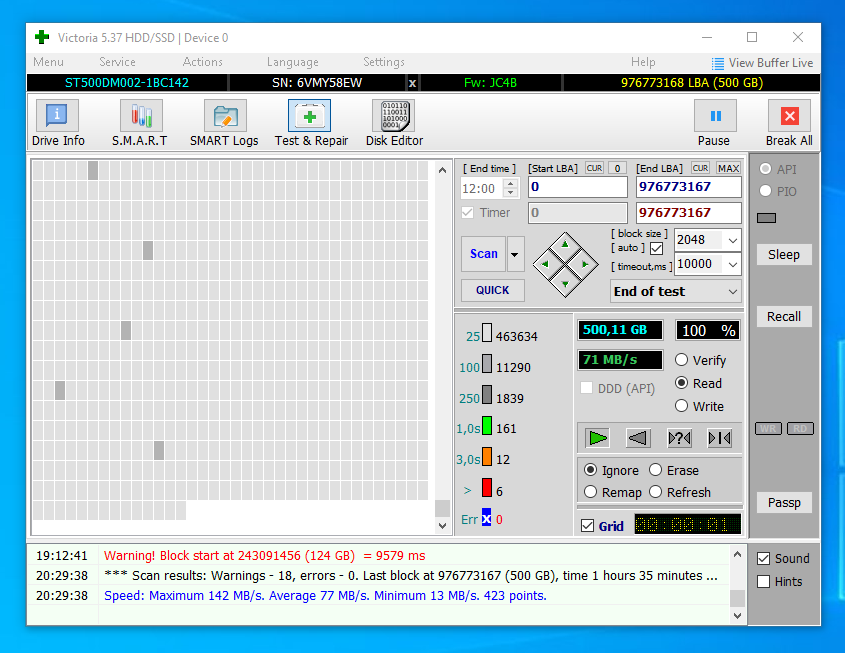Start scan with green play arrow
The image size is (845, 653).
(598, 438)
